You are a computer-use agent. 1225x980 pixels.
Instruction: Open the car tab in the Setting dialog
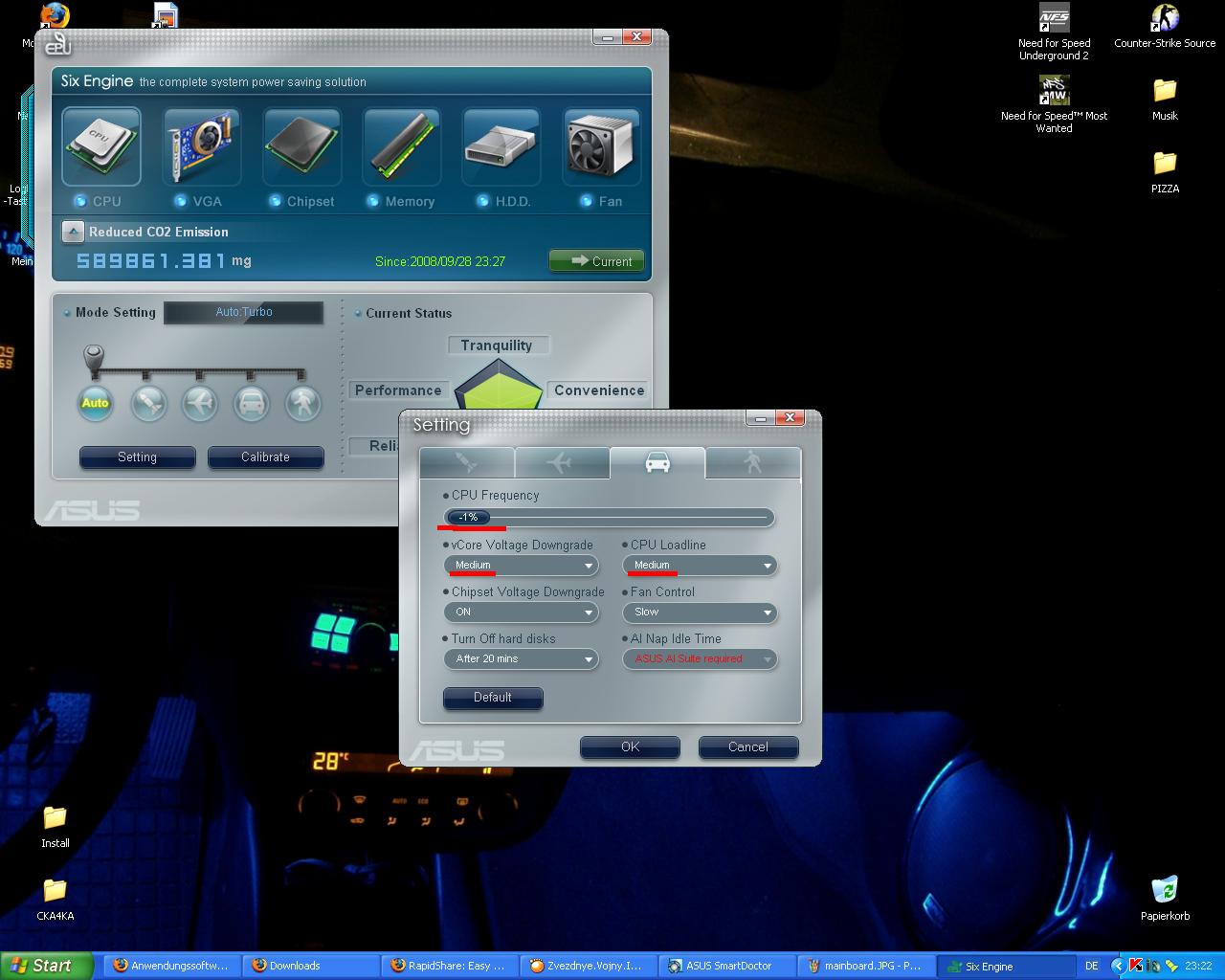(x=657, y=462)
